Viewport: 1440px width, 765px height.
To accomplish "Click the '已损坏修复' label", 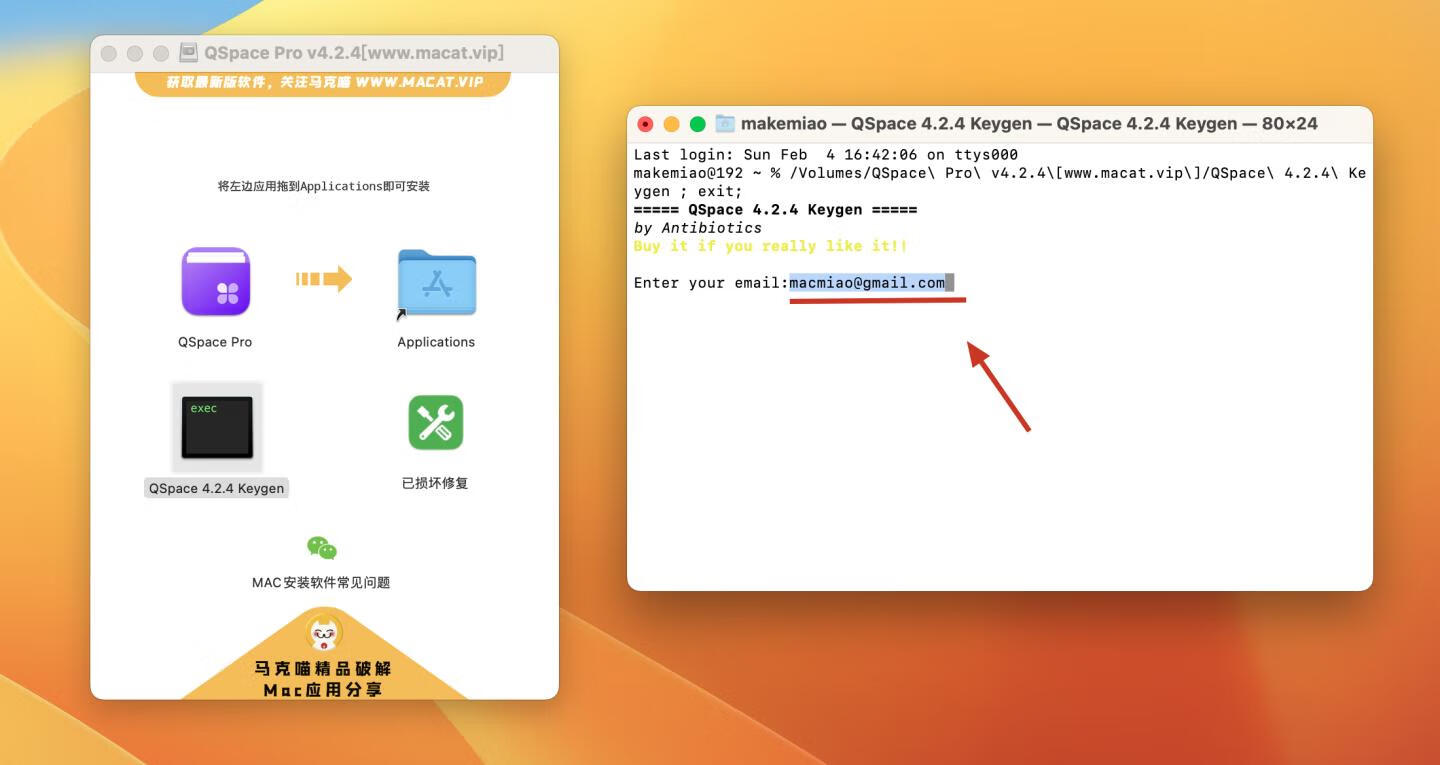I will 435,483.
